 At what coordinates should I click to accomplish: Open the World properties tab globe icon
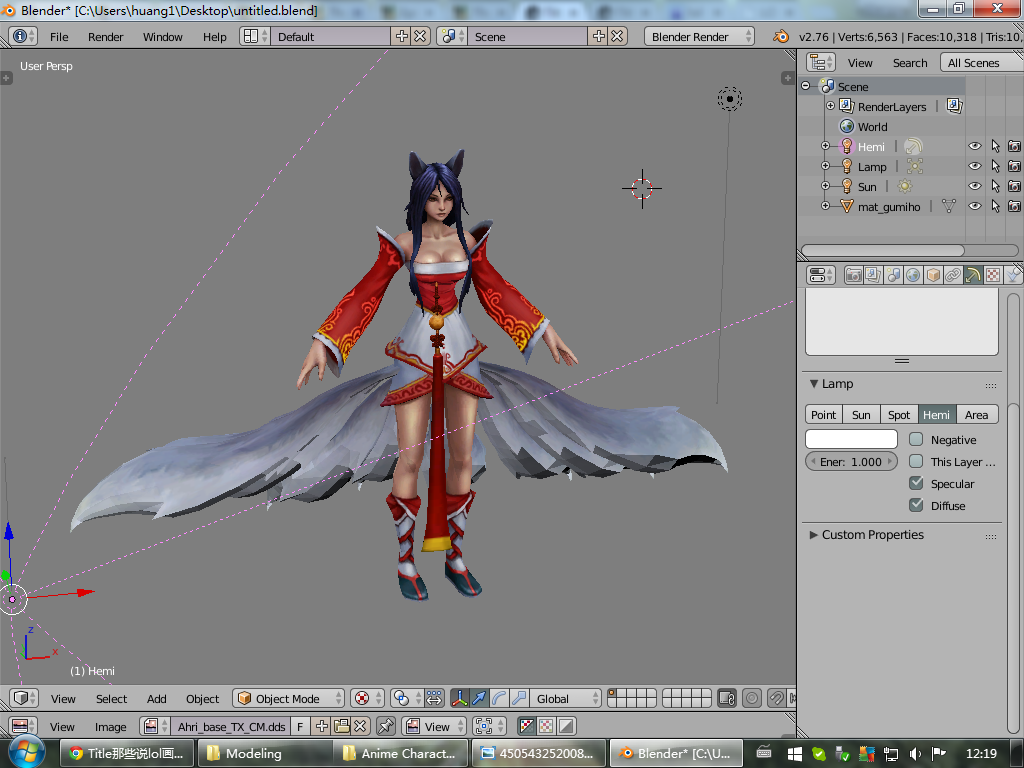click(x=913, y=275)
